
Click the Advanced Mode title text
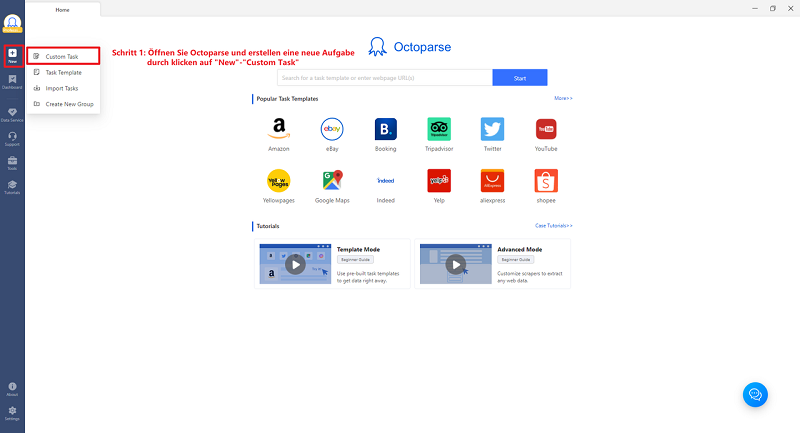coord(519,249)
